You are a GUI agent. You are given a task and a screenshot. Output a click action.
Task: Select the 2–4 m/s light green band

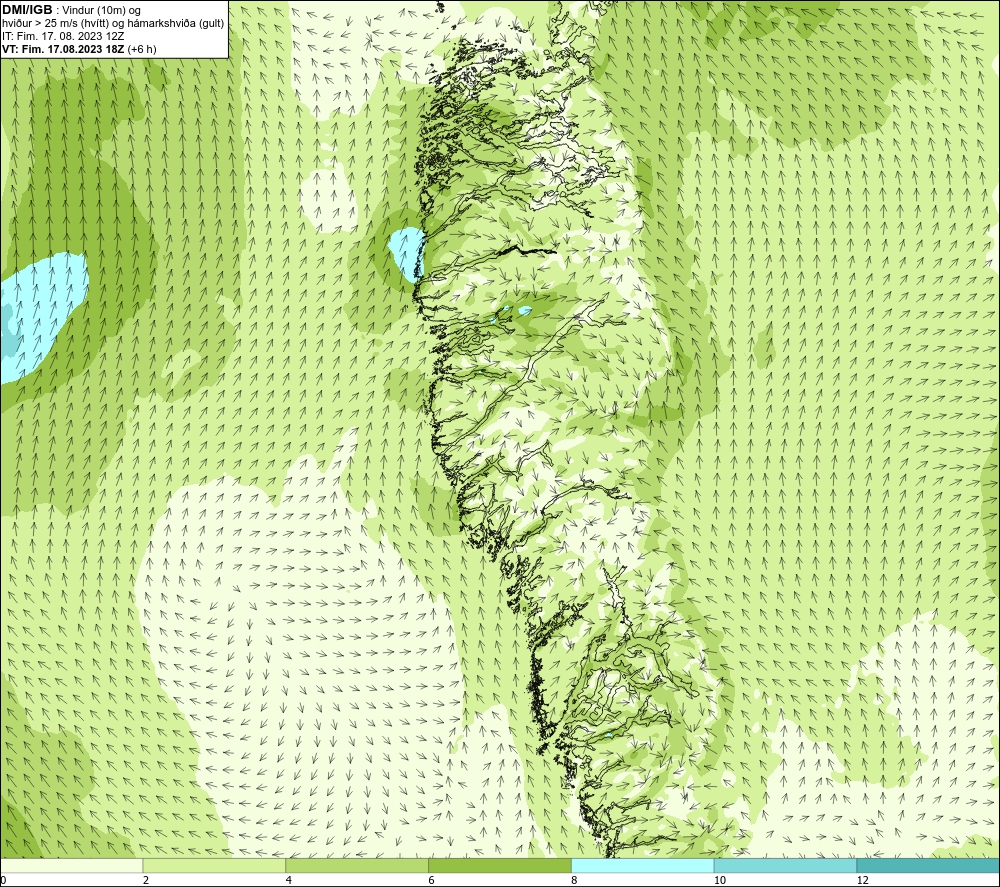click(214, 865)
